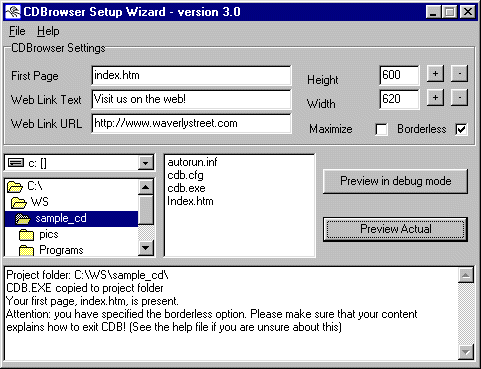Viewport: 481px width, 369px height.
Task: Click the open folder icon beside WS
Action: tap(19, 203)
